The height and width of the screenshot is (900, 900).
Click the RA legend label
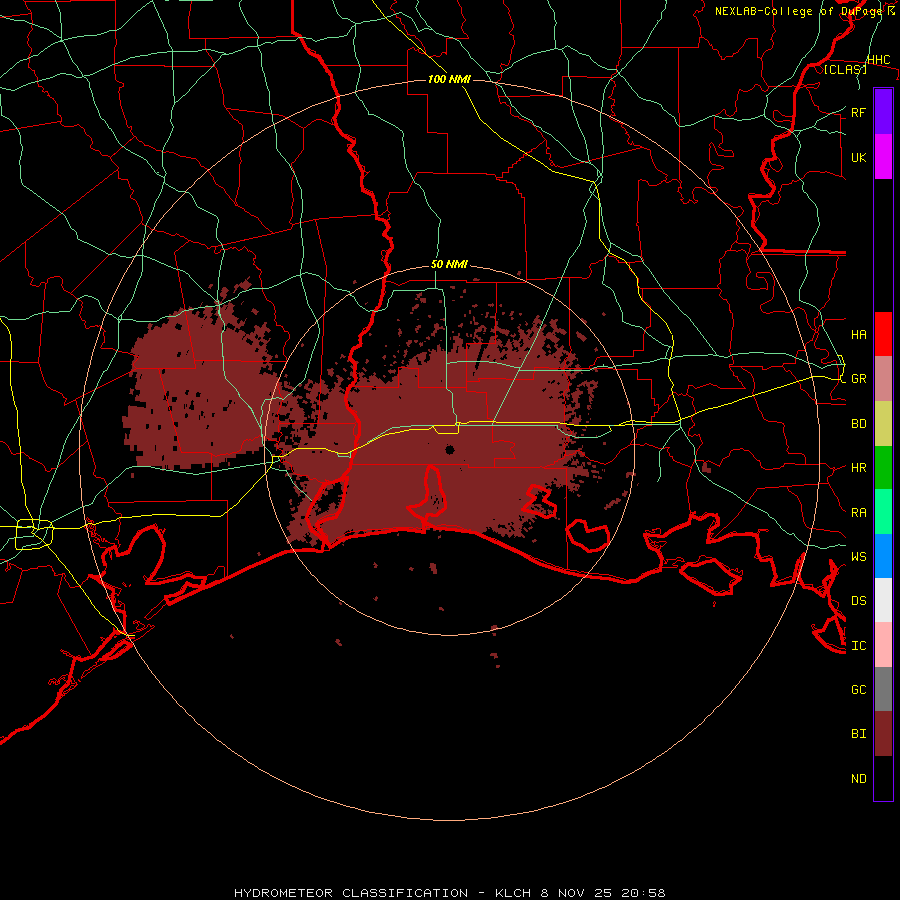pyautogui.click(x=858, y=513)
